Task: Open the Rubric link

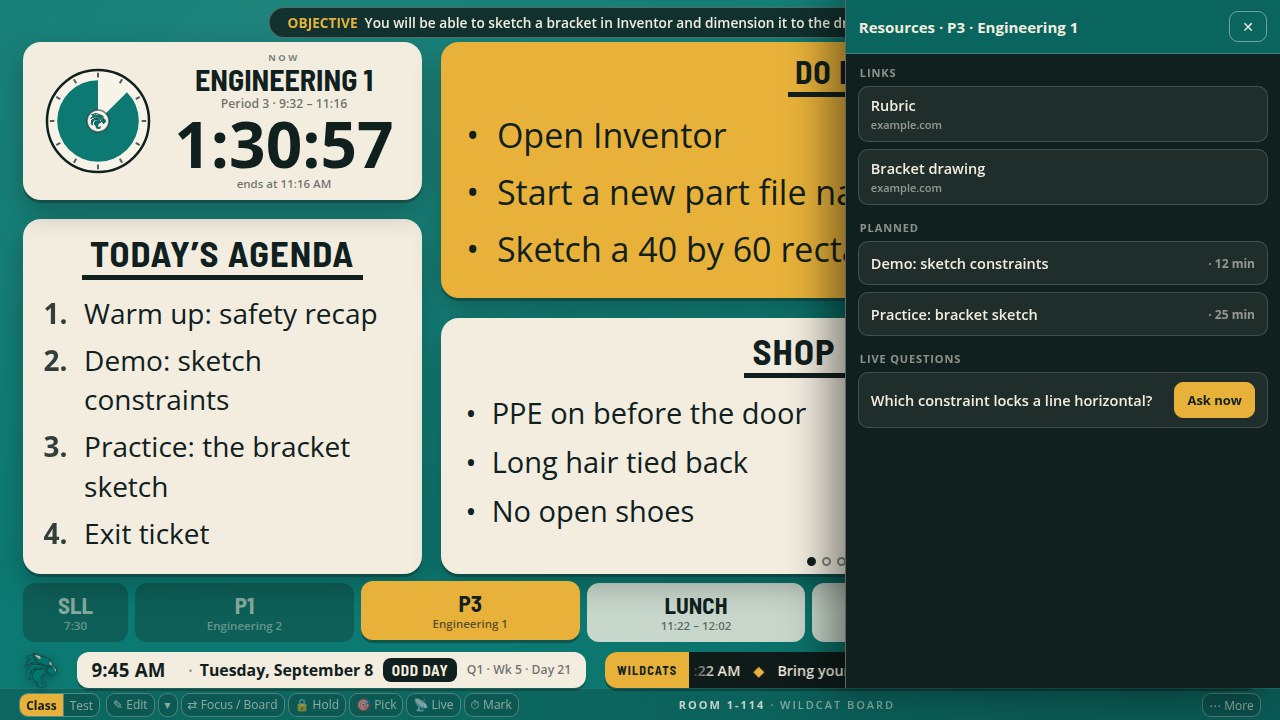Action: [x=1063, y=114]
